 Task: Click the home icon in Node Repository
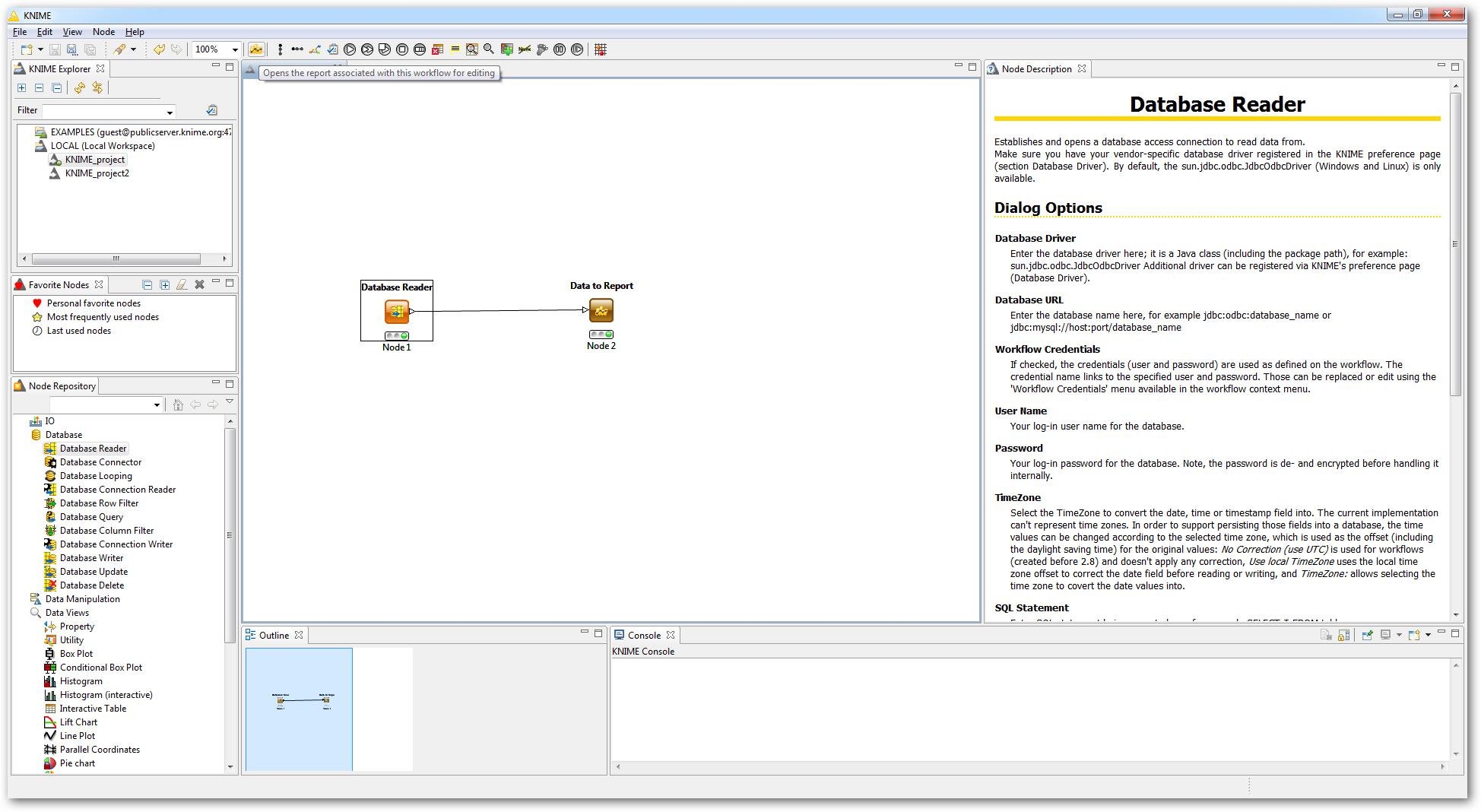click(x=178, y=404)
